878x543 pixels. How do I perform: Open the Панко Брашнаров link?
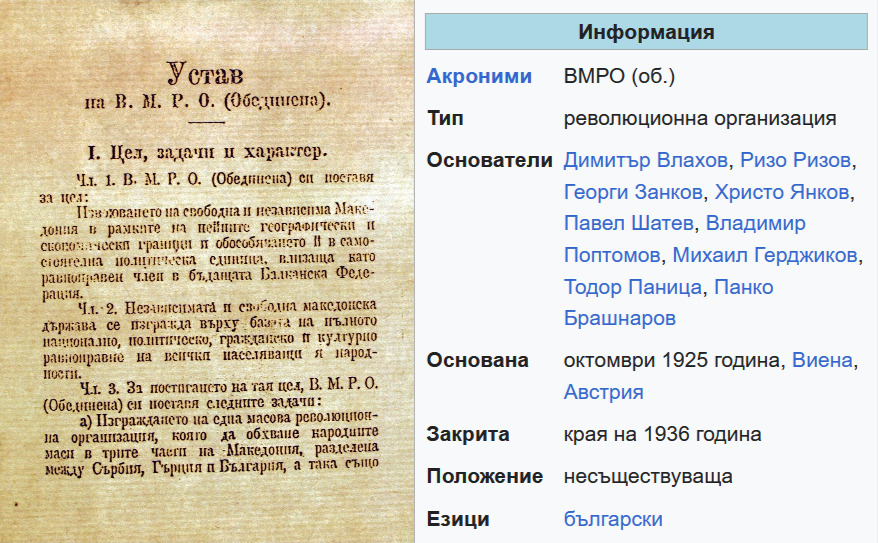click(x=669, y=303)
